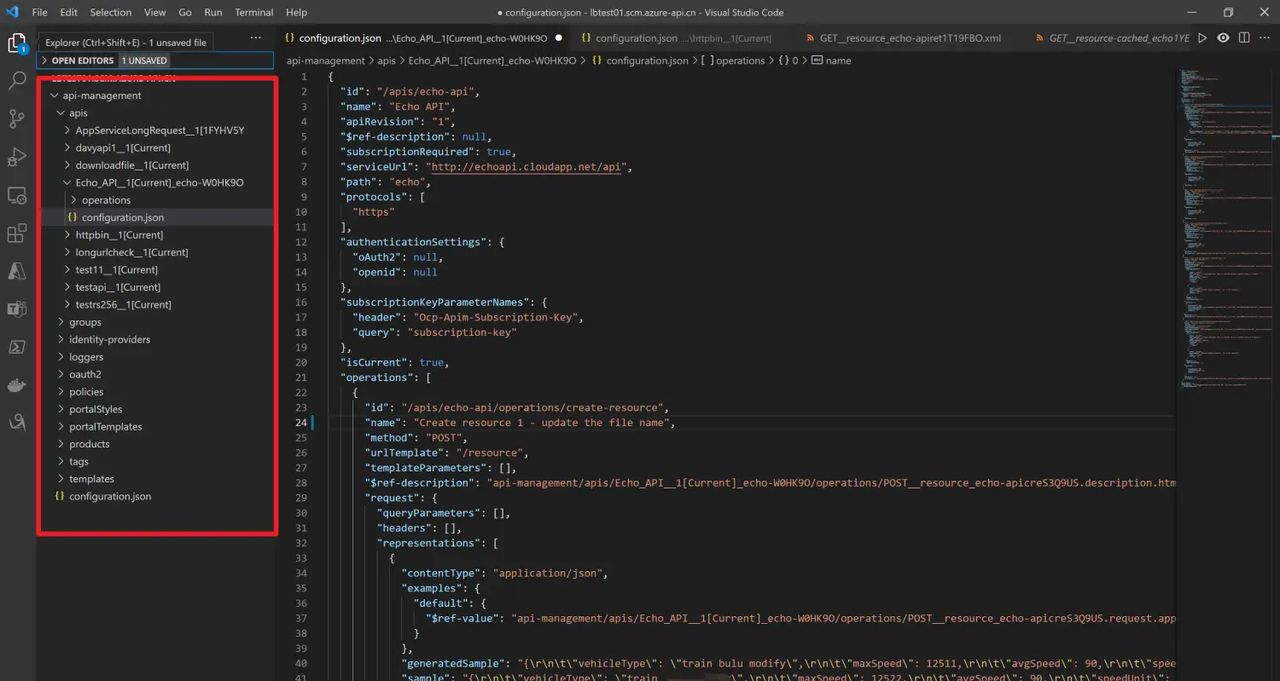Open the Run and Debug view
This screenshot has width=1280, height=681.
[x=17, y=157]
